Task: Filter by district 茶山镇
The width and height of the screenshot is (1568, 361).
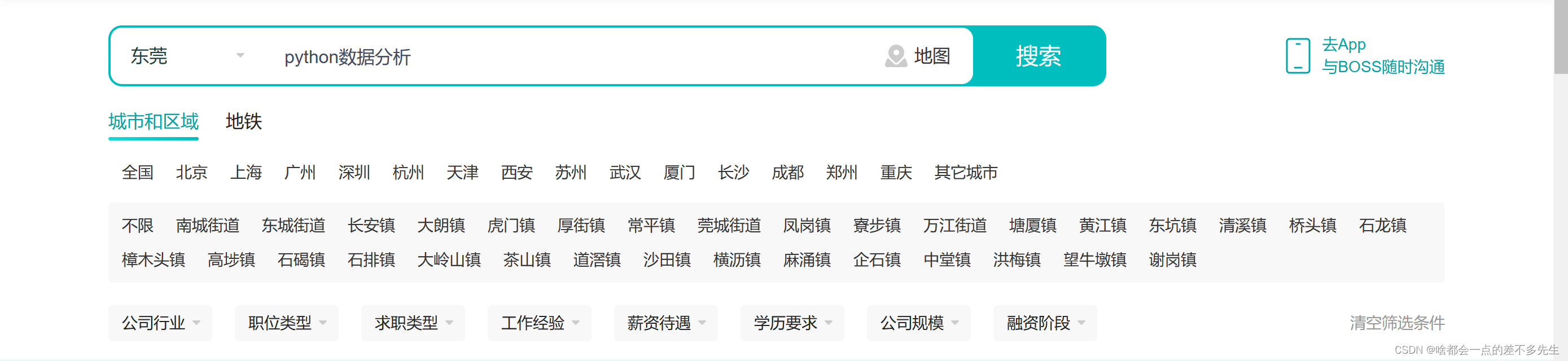Action: [x=527, y=260]
